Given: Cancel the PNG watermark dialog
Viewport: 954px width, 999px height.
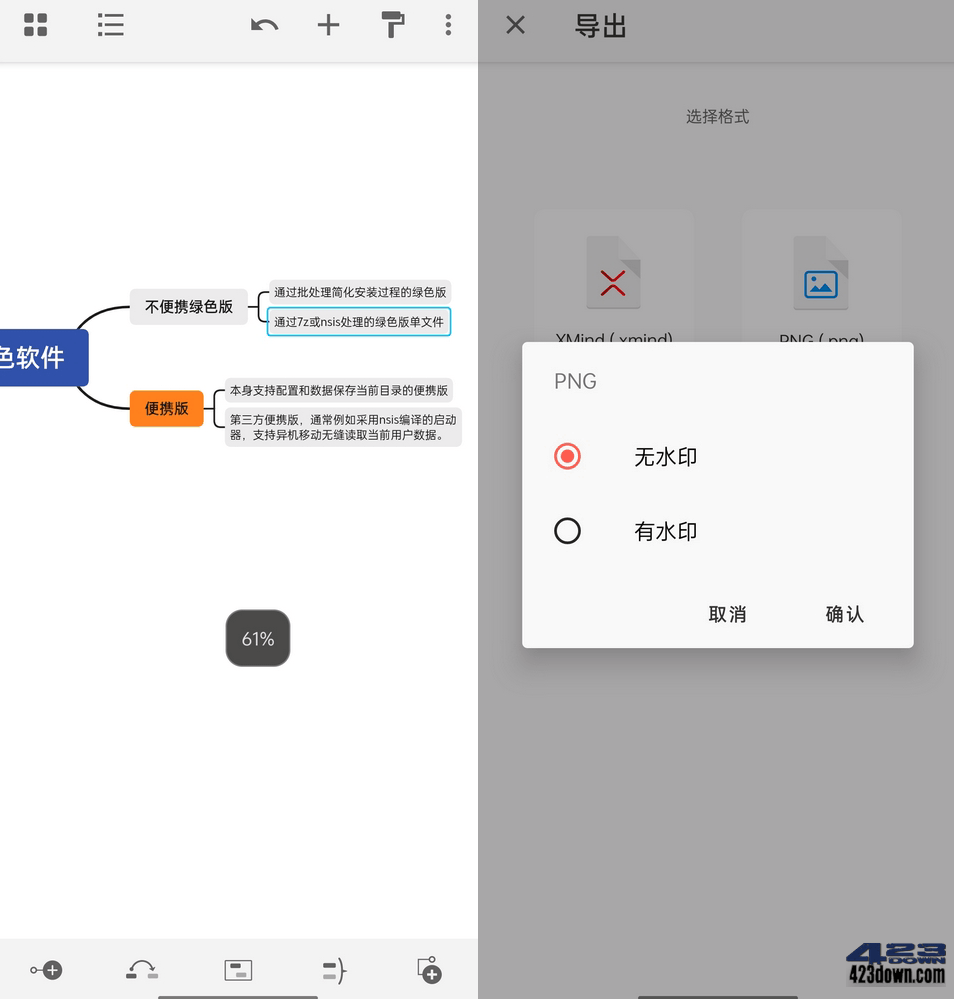Looking at the screenshot, I should 727,614.
